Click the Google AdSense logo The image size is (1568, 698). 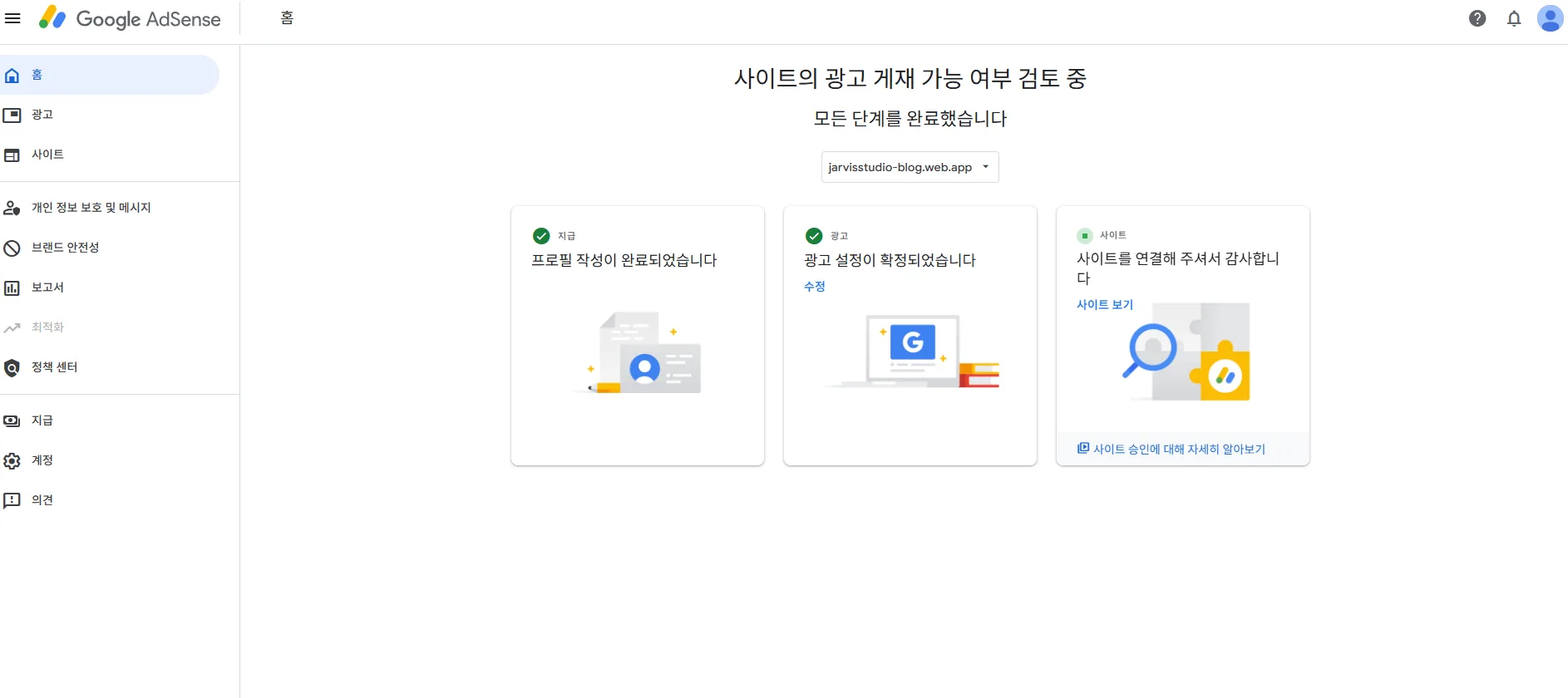tap(130, 18)
